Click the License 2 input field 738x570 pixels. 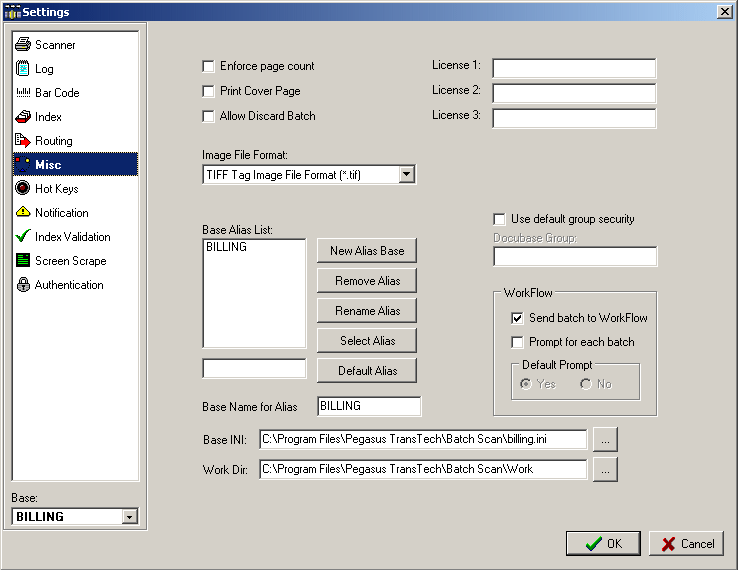(x=574, y=93)
